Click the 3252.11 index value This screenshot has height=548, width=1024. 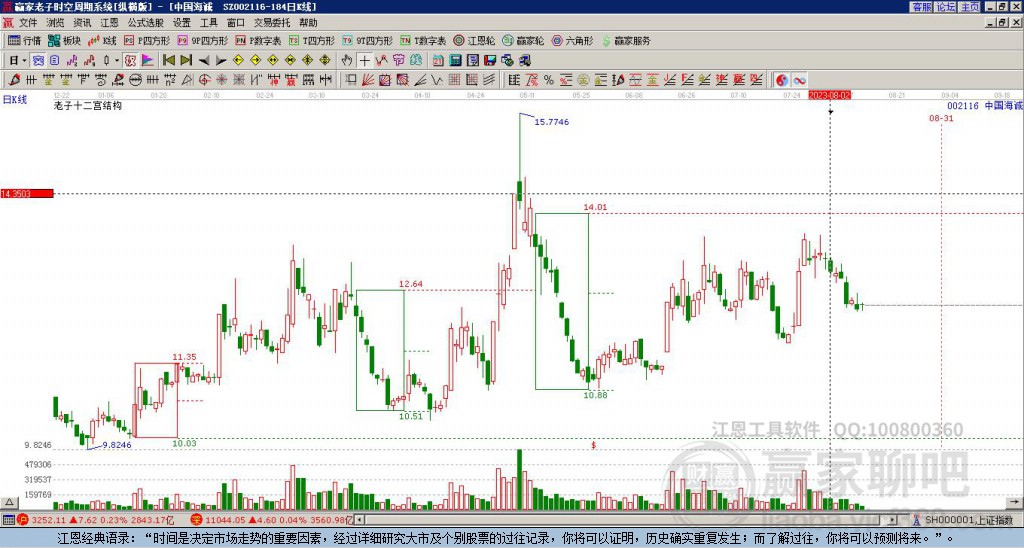[x=48, y=520]
